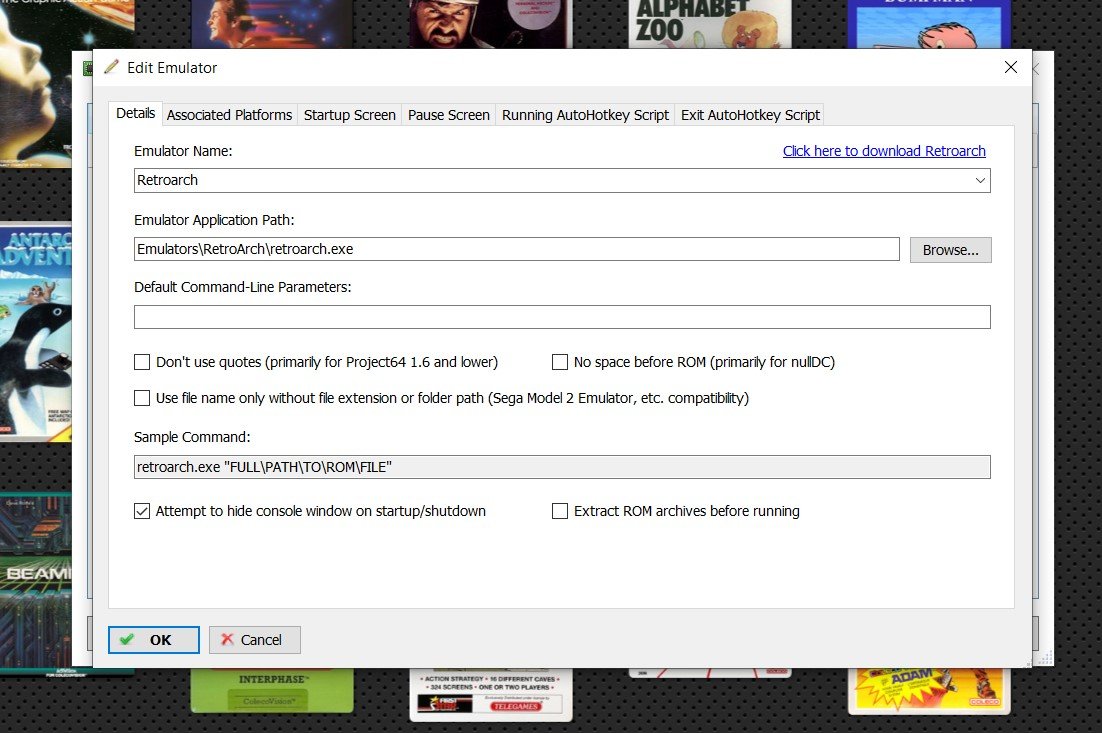Select the Interphase cartridge thumbnail
1102x733 pixels.
click(272, 690)
